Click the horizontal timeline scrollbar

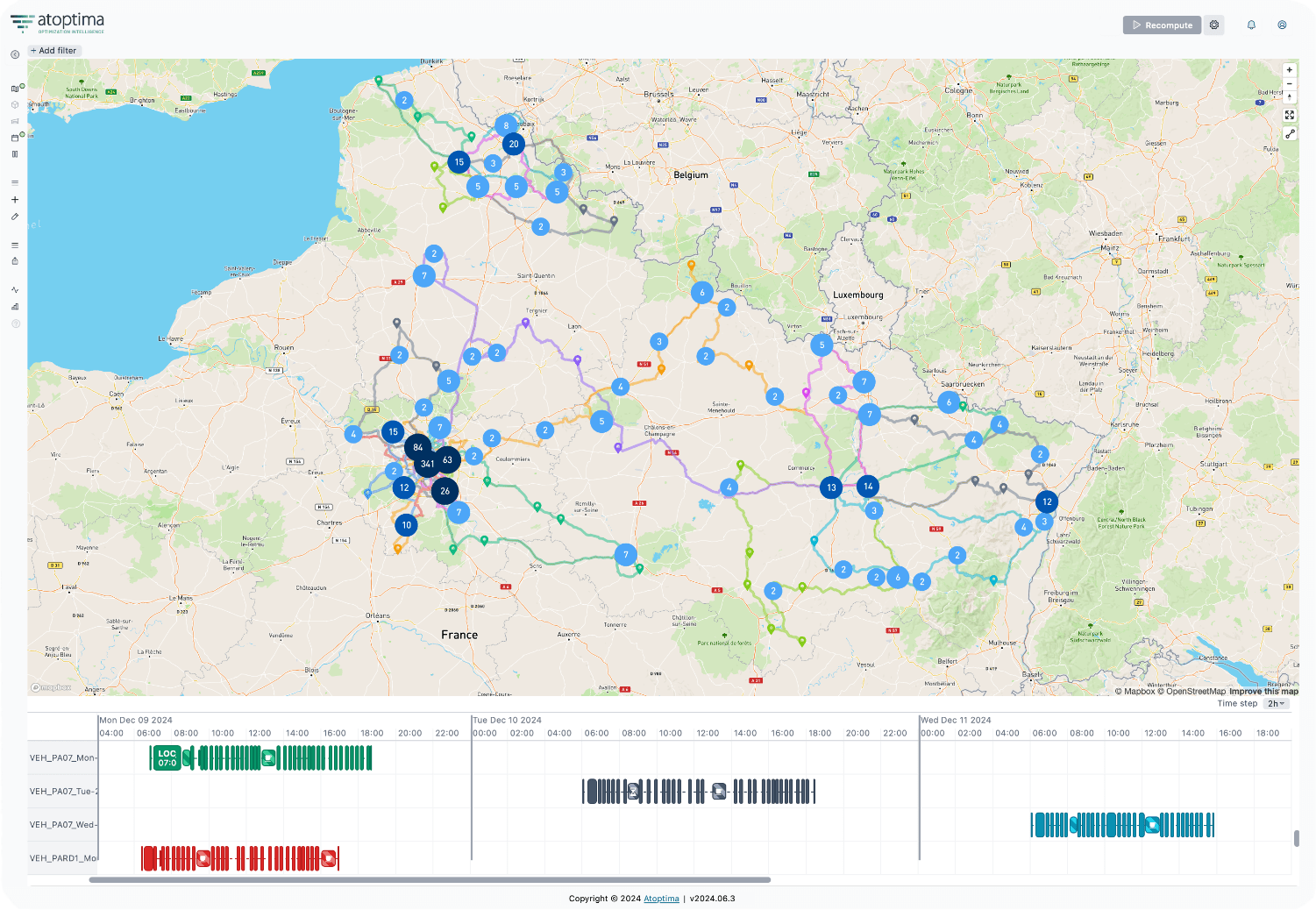[430, 879]
